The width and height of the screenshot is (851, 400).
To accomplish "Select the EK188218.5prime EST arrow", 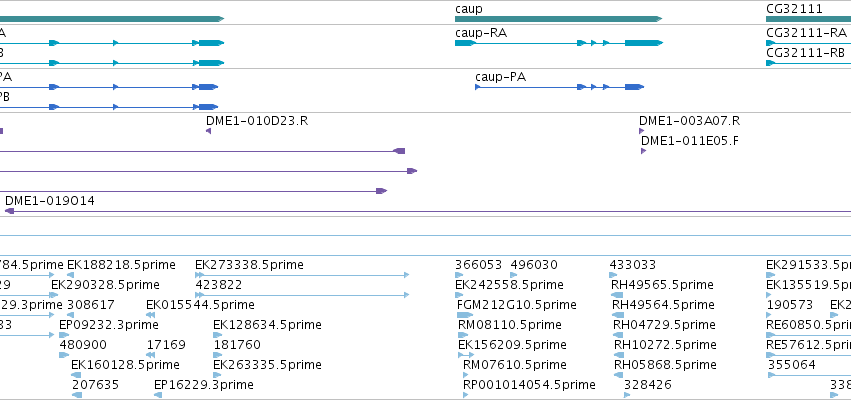I will click(70, 275).
